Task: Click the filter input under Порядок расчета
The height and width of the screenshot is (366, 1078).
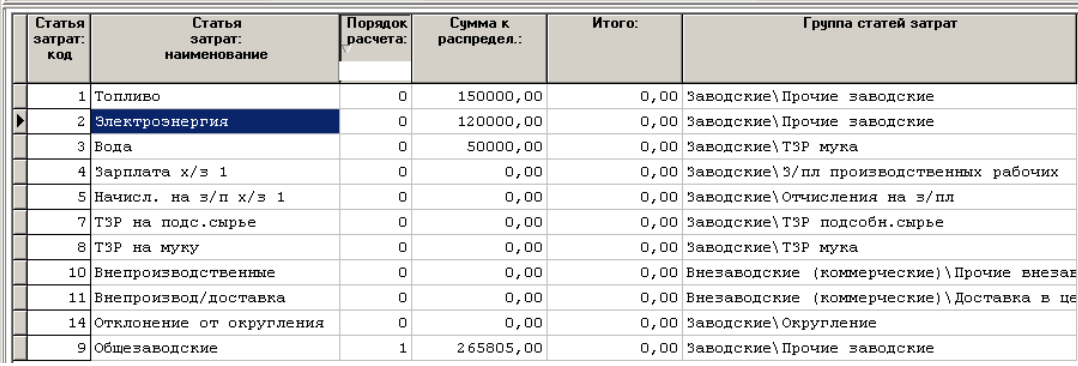Action: pyautogui.click(x=375, y=72)
